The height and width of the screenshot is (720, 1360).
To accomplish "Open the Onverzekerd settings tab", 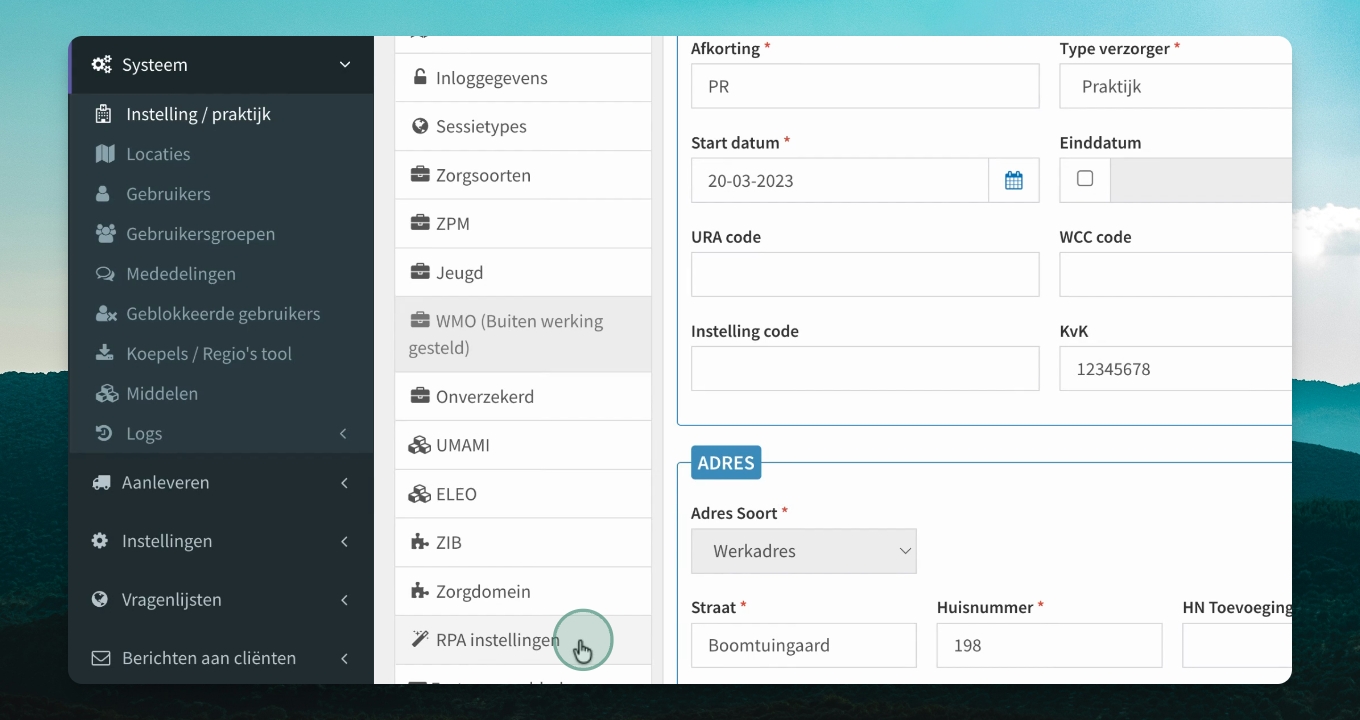I will [x=523, y=397].
